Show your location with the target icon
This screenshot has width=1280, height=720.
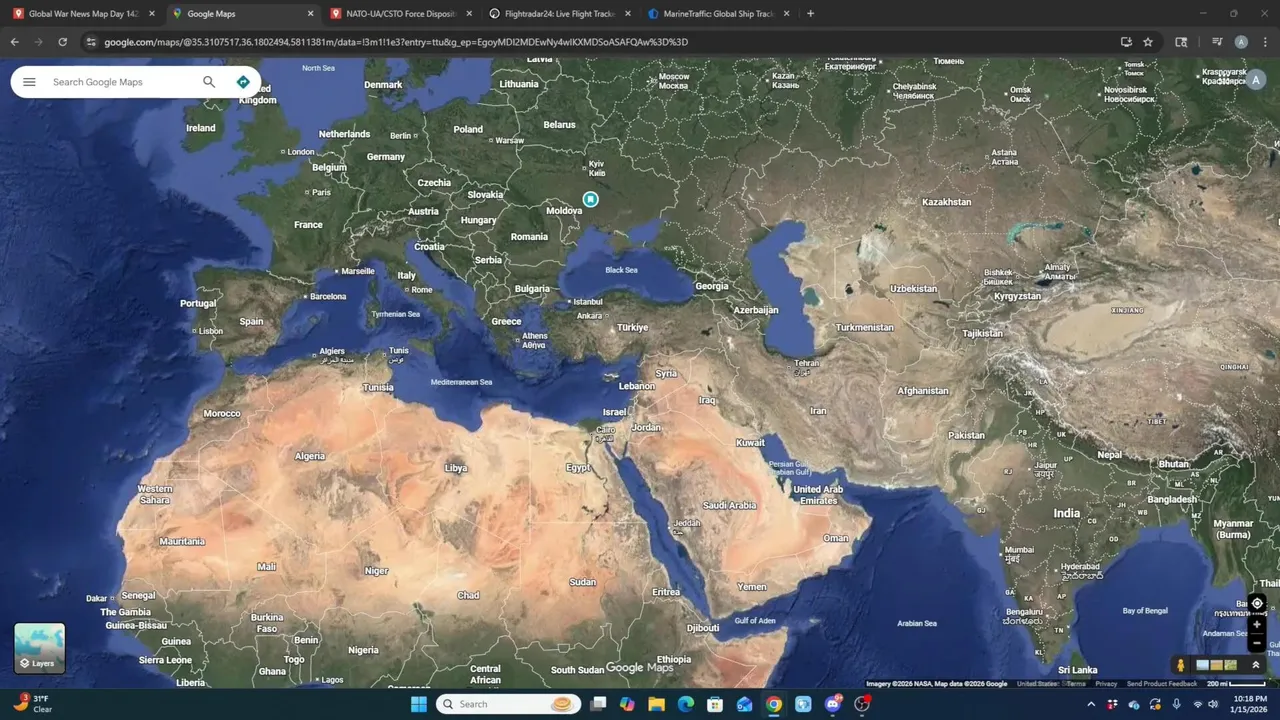[1257, 603]
